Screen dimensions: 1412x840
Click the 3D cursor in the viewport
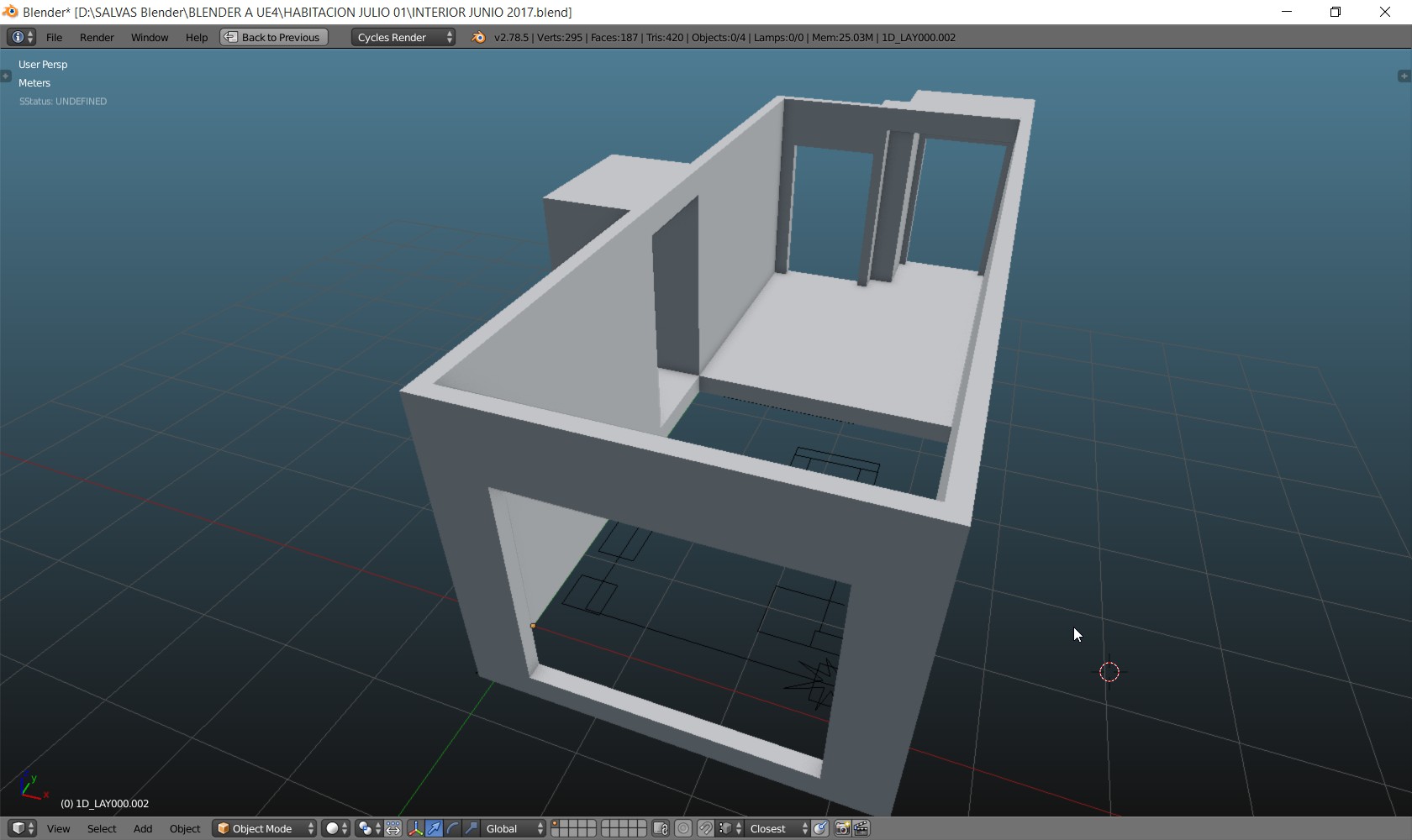pos(1109,672)
